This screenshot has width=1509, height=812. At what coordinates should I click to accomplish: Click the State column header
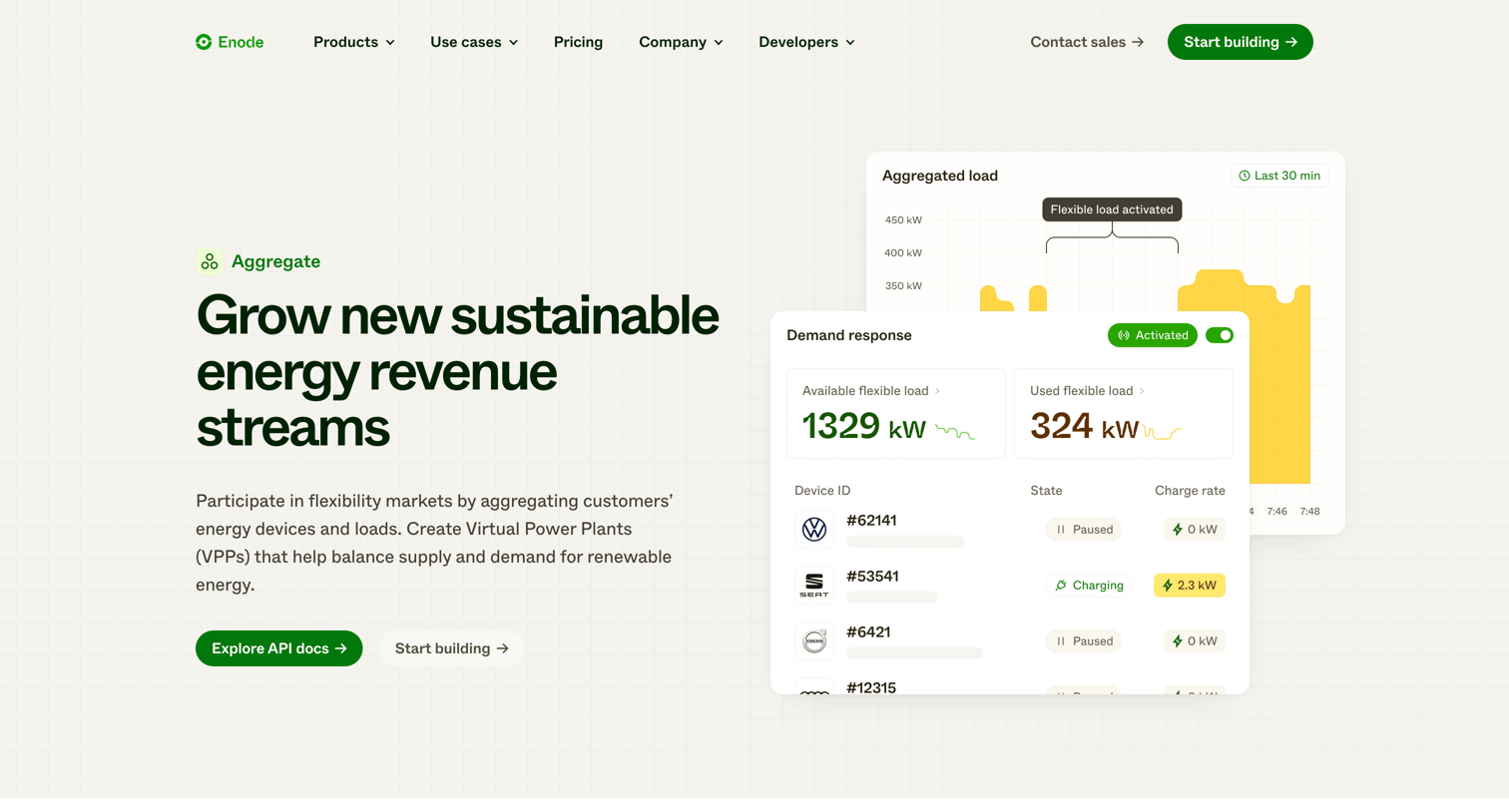pos(1046,491)
